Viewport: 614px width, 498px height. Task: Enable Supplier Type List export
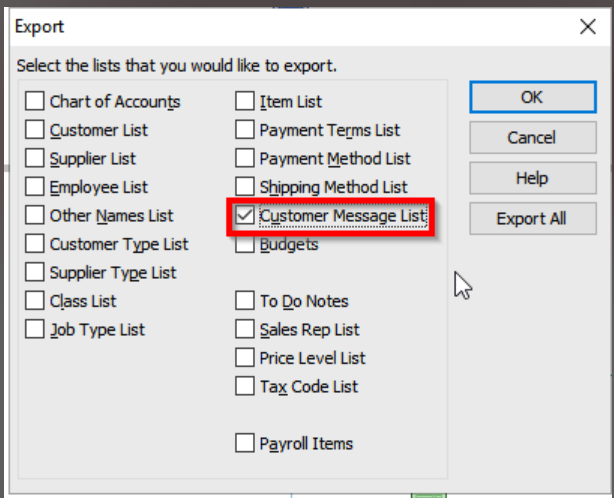click(34, 272)
